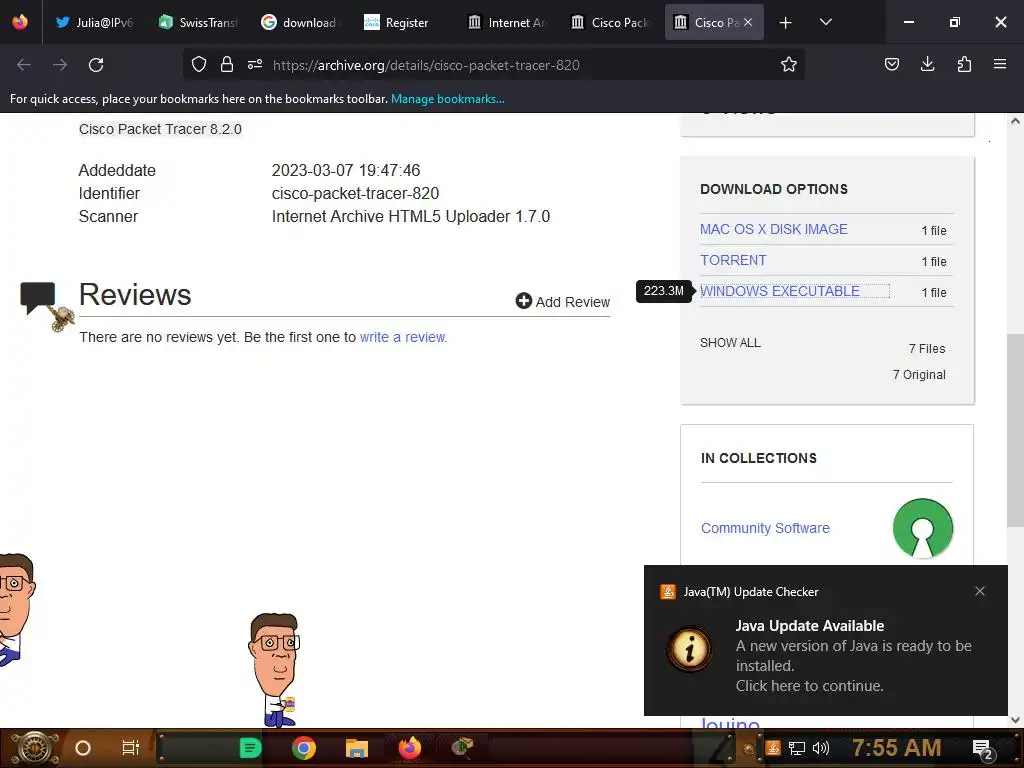
Task: Open File Explorer from taskbar
Action: tap(357, 748)
